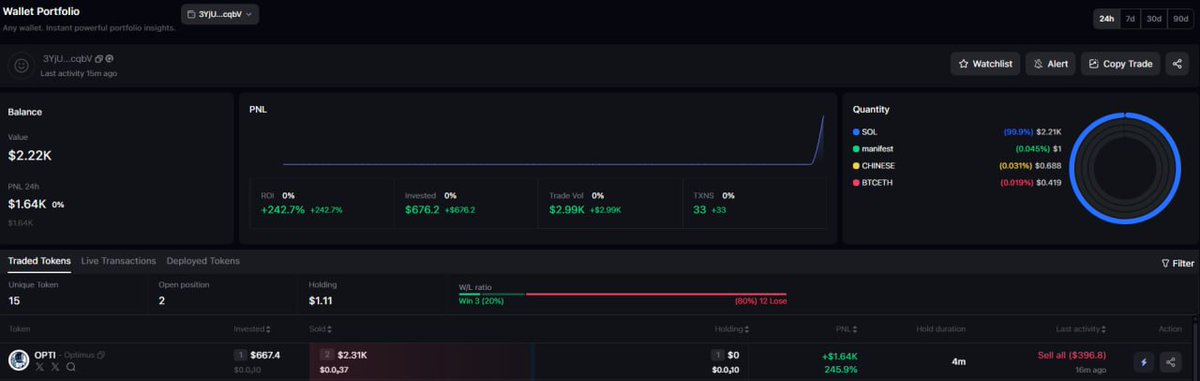Screen dimensions: 1200x381
Task: Select the 7d time range
Action: tap(1130, 19)
